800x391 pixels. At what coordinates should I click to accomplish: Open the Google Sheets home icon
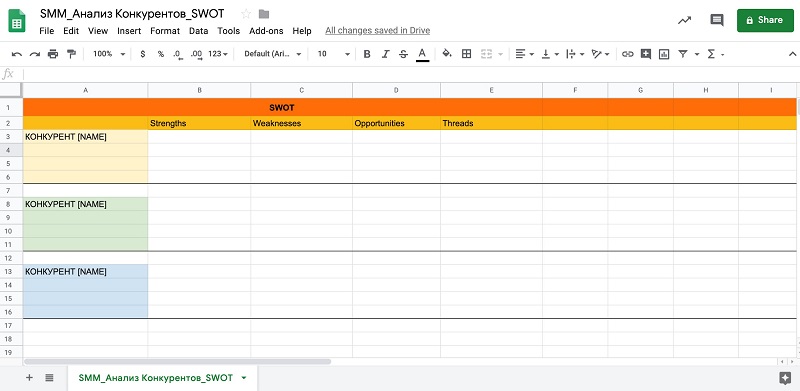17,21
